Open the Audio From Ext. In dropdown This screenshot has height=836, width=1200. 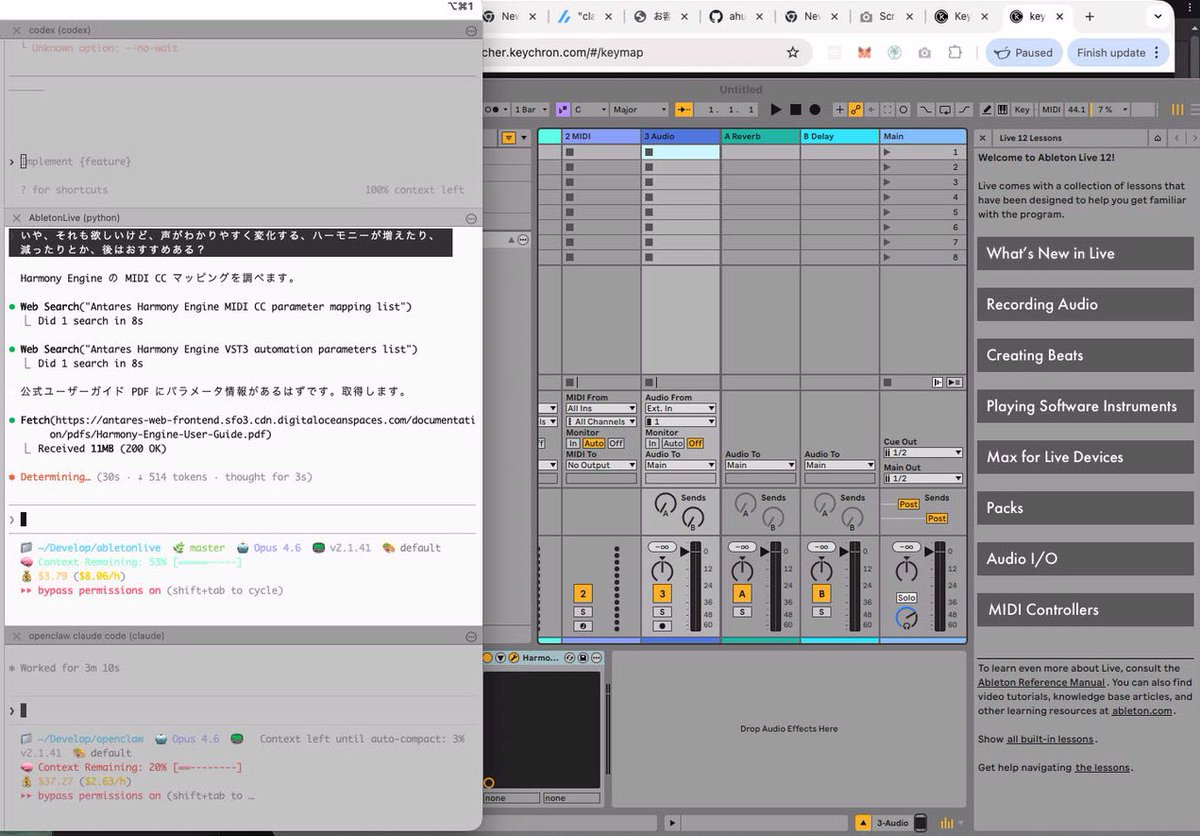(x=680, y=409)
